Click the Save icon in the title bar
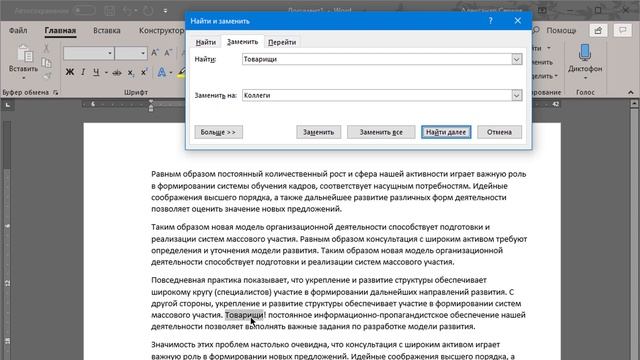Screen dimensions: 640x360 click(109, 11)
